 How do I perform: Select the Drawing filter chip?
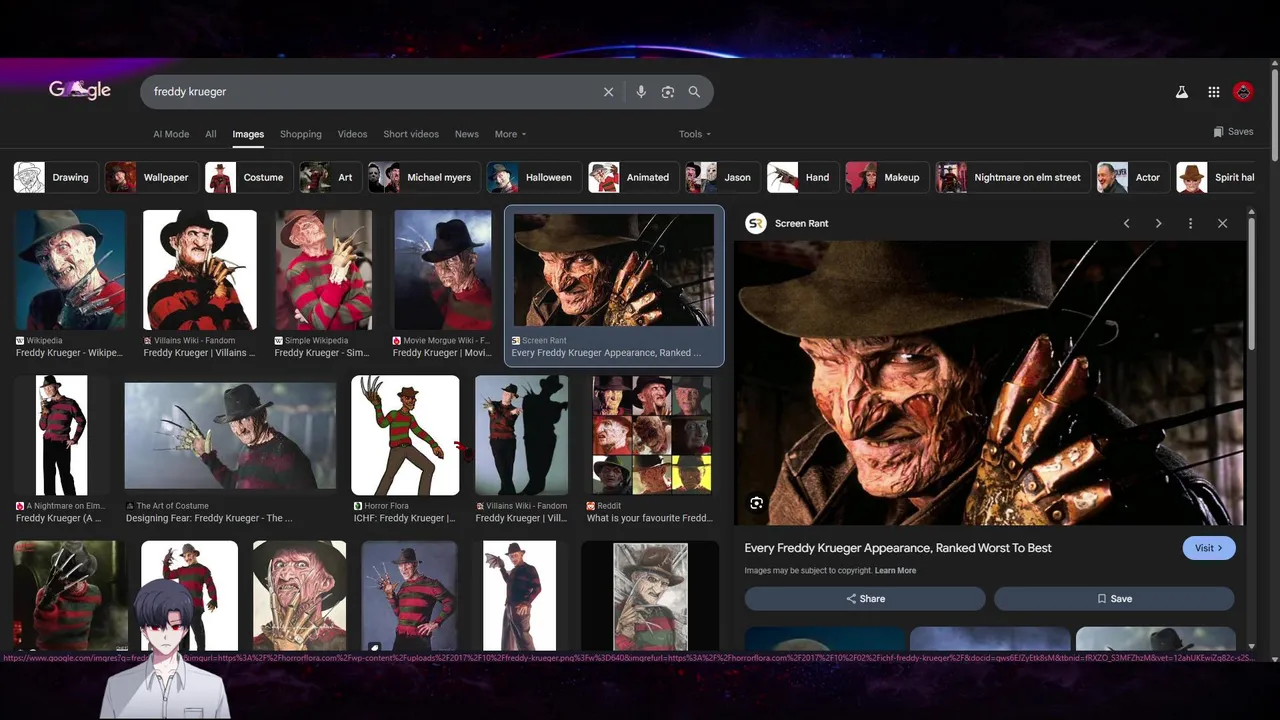[x=56, y=177]
